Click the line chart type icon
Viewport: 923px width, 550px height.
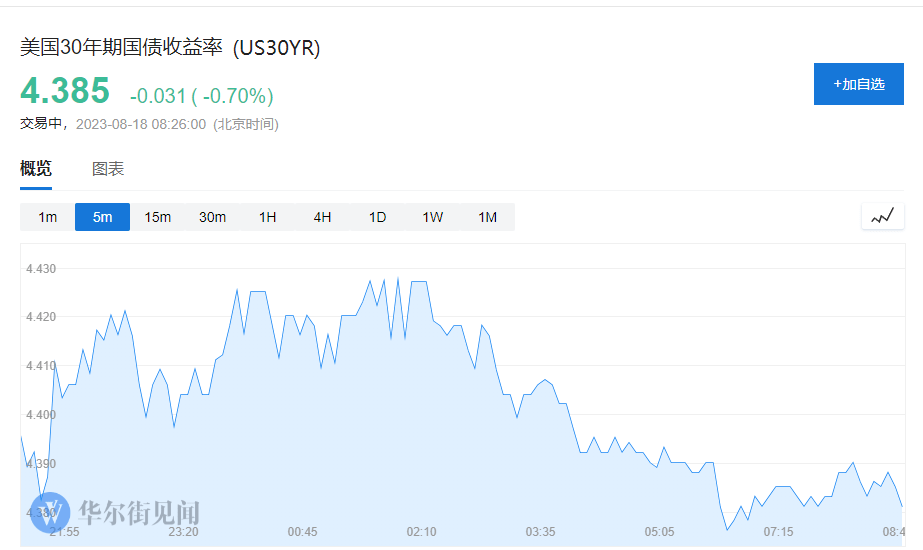pyautogui.click(x=882, y=216)
